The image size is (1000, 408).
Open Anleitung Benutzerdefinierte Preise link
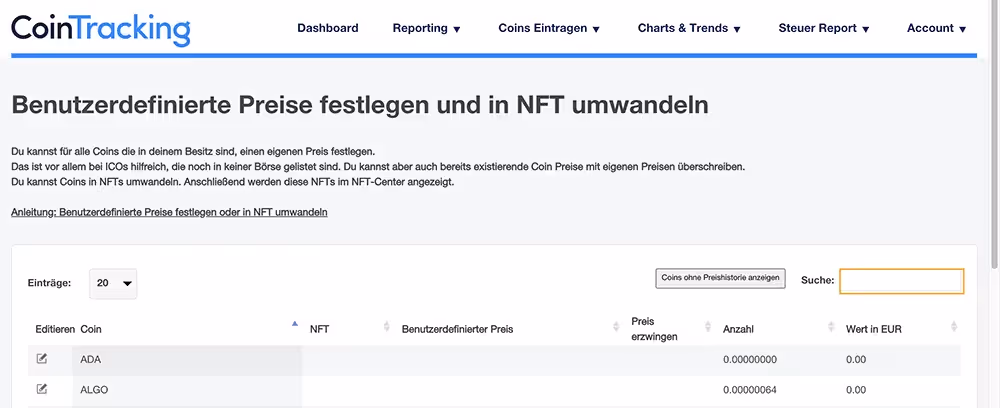click(x=169, y=212)
